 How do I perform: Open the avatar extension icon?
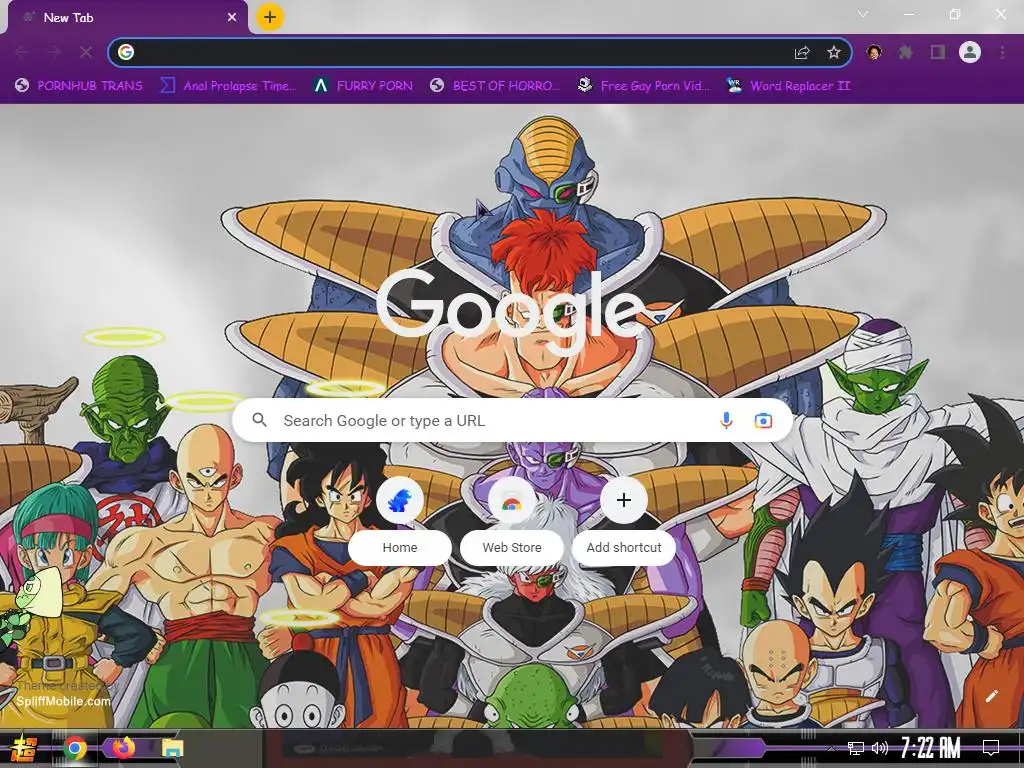pos(874,52)
